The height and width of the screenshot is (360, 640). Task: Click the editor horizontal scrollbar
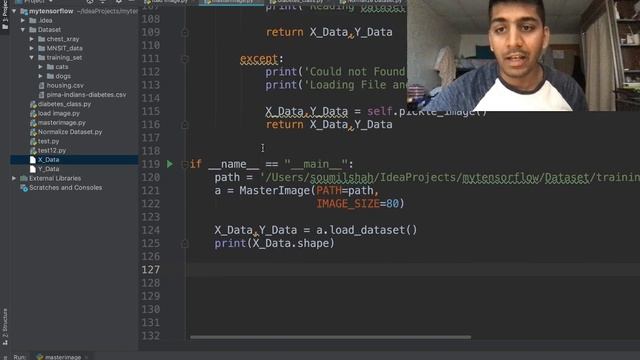[330, 337]
